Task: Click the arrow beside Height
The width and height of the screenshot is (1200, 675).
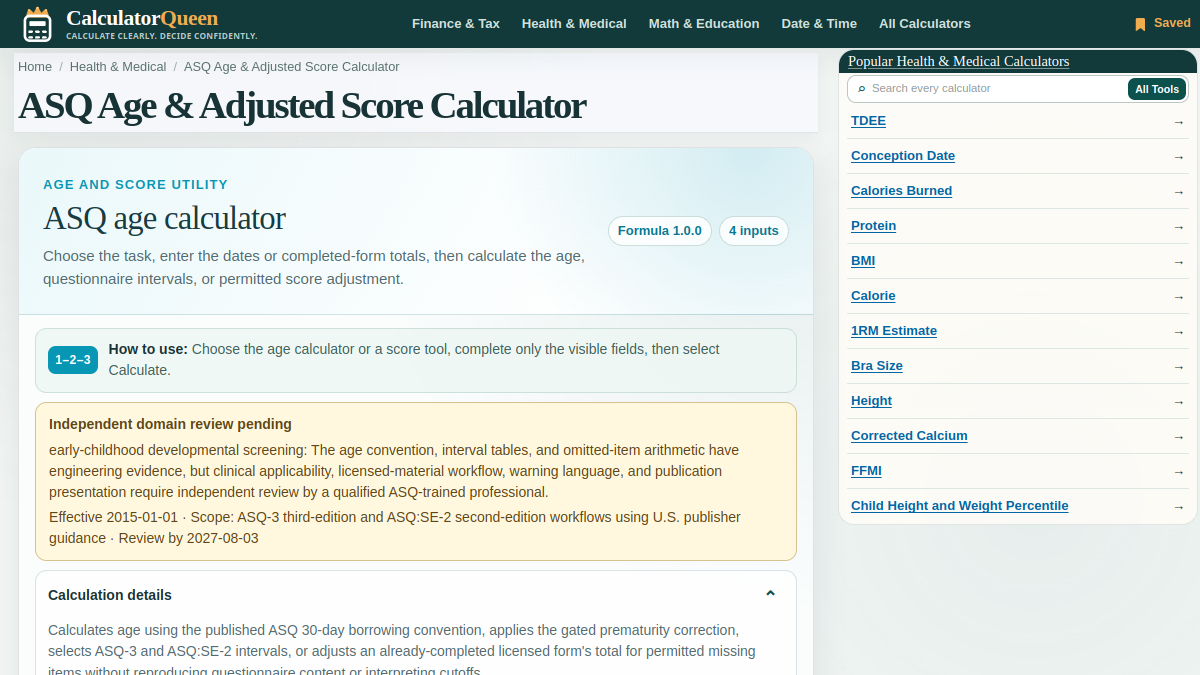Action: pyautogui.click(x=1179, y=402)
